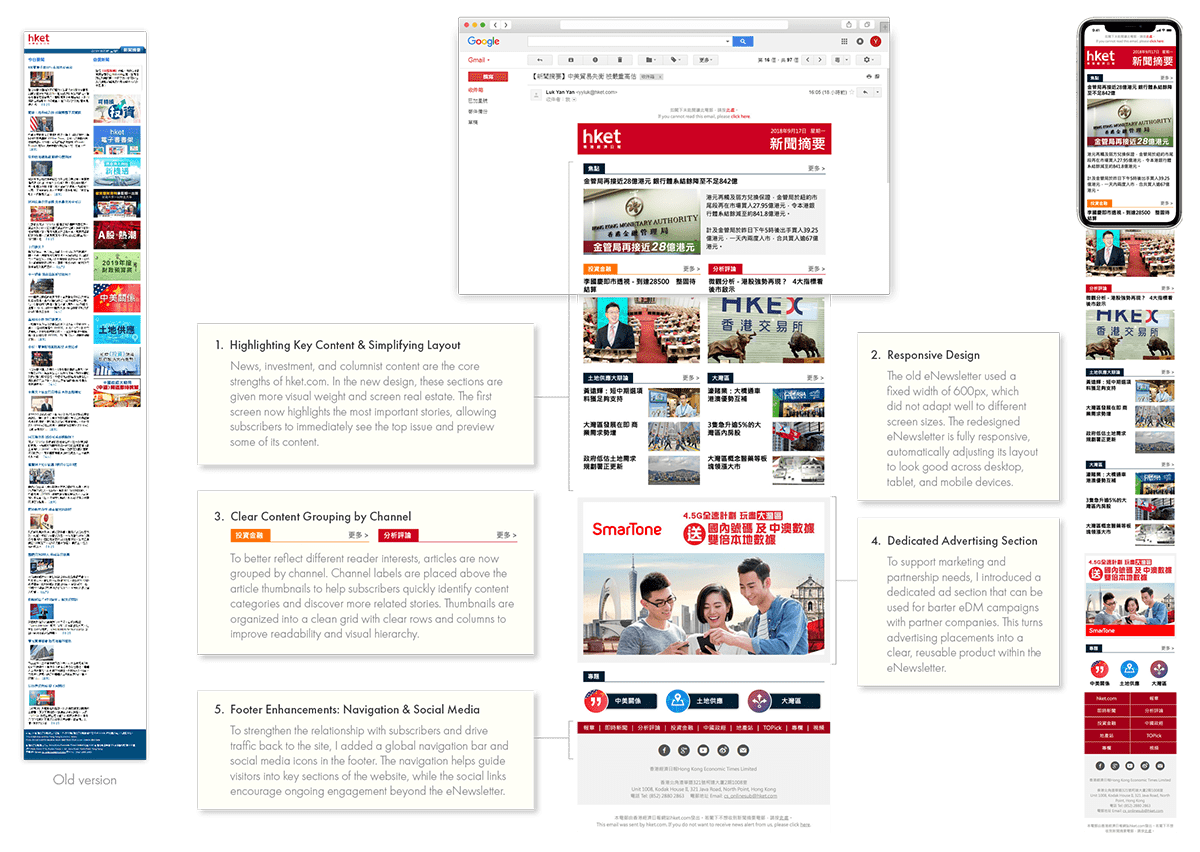Open the YouTube icon in the footer
The image size is (1200, 852).
[x=703, y=750]
